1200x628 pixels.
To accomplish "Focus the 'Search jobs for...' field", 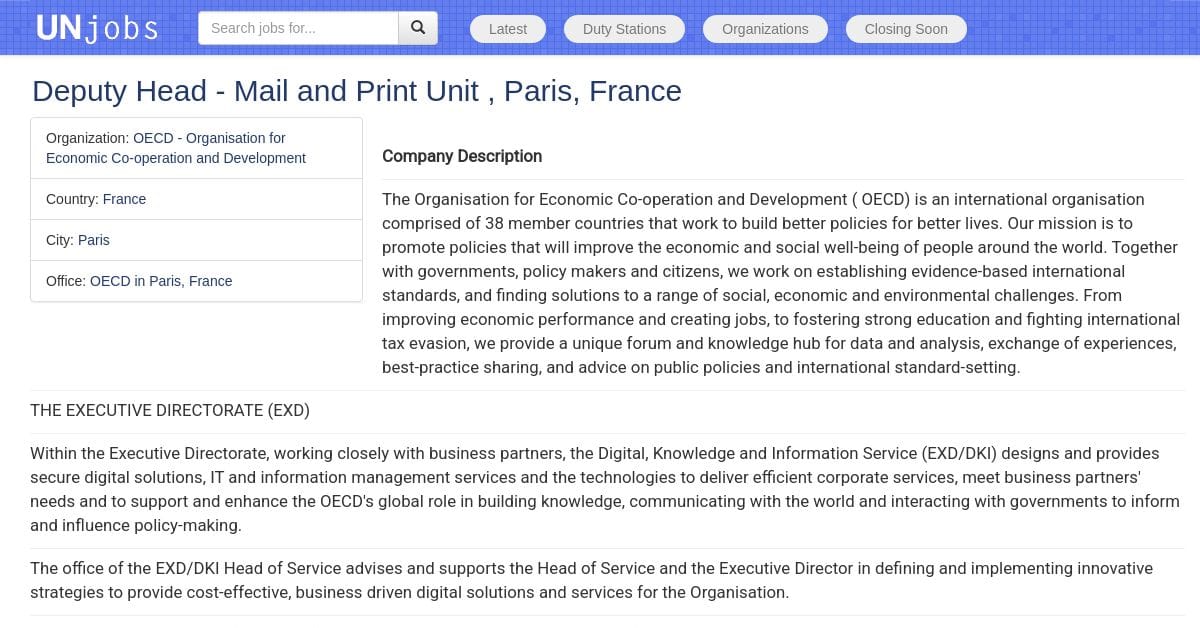I will pyautogui.click(x=298, y=28).
